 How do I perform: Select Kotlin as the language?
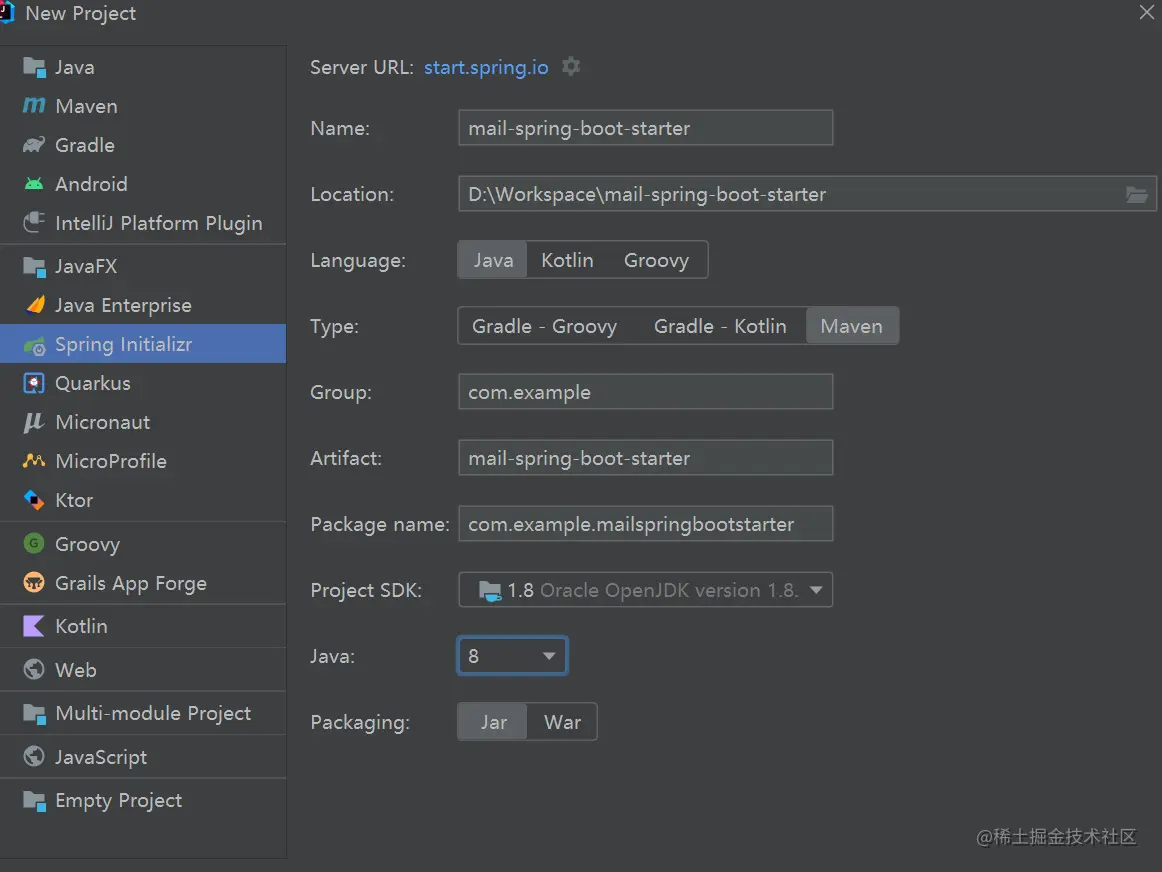pyautogui.click(x=567, y=260)
